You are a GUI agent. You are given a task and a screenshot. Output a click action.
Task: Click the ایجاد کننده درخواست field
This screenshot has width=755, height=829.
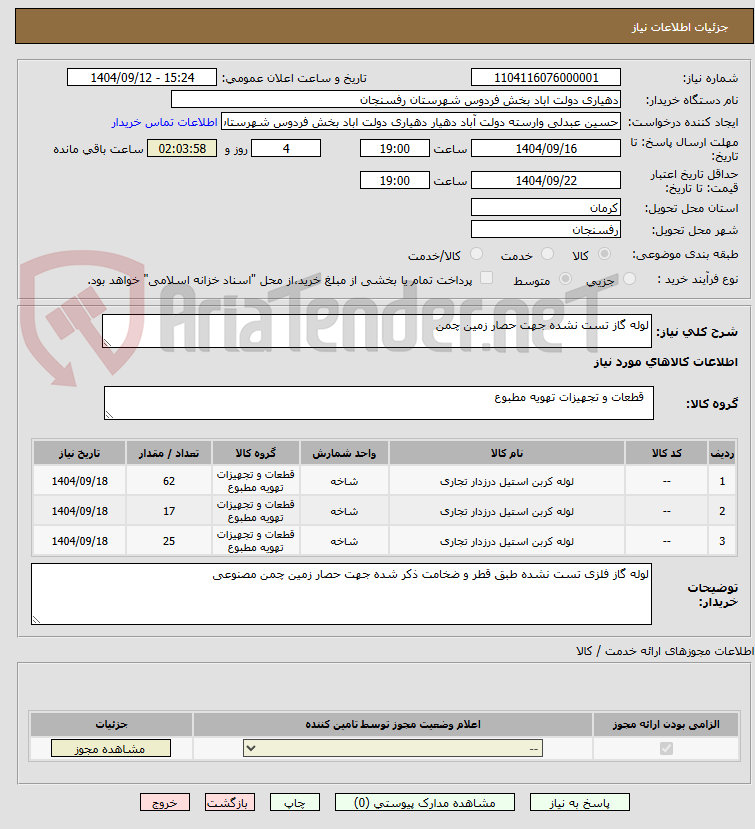click(x=421, y=122)
